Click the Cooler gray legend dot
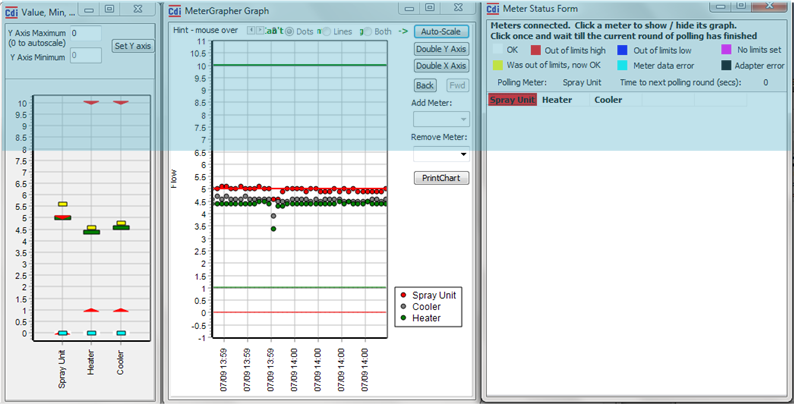The height and width of the screenshot is (404, 795). [404, 307]
